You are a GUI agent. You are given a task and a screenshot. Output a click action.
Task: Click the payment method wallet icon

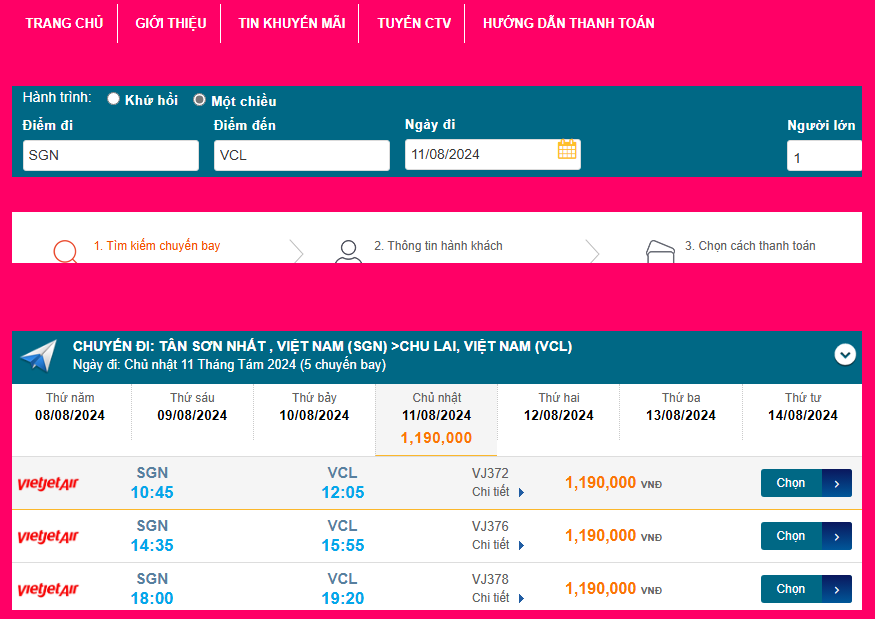[659, 251]
